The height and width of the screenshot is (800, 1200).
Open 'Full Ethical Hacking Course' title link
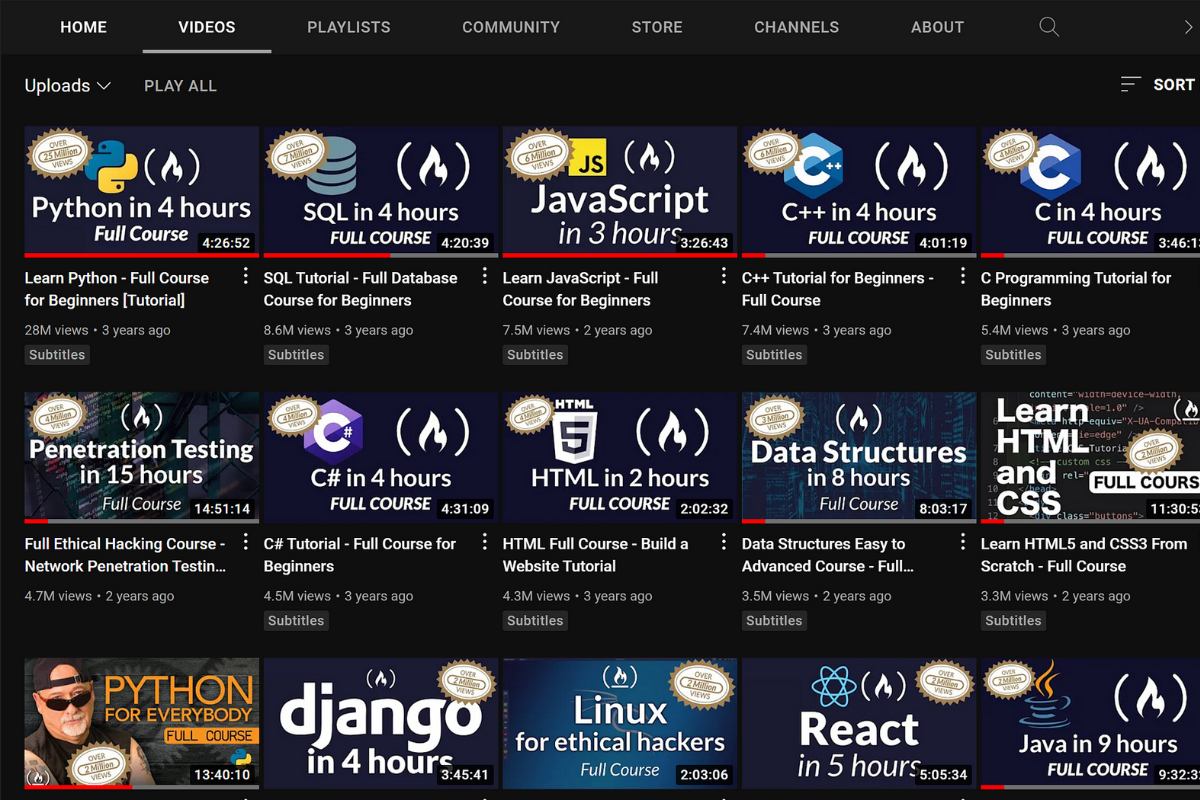pyautogui.click(x=125, y=555)
